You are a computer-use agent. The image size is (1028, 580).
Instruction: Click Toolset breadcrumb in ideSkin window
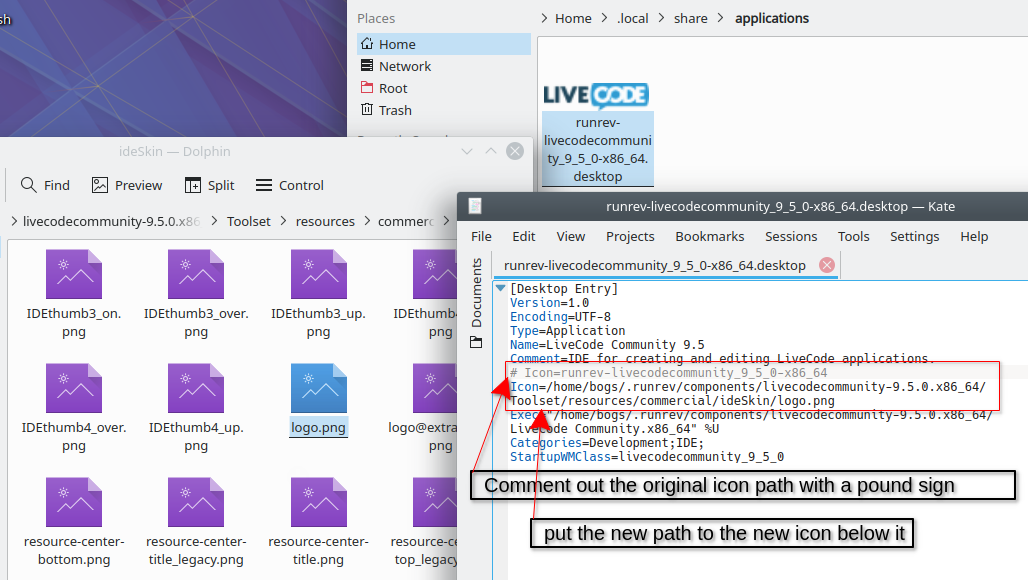click(248, 222)
